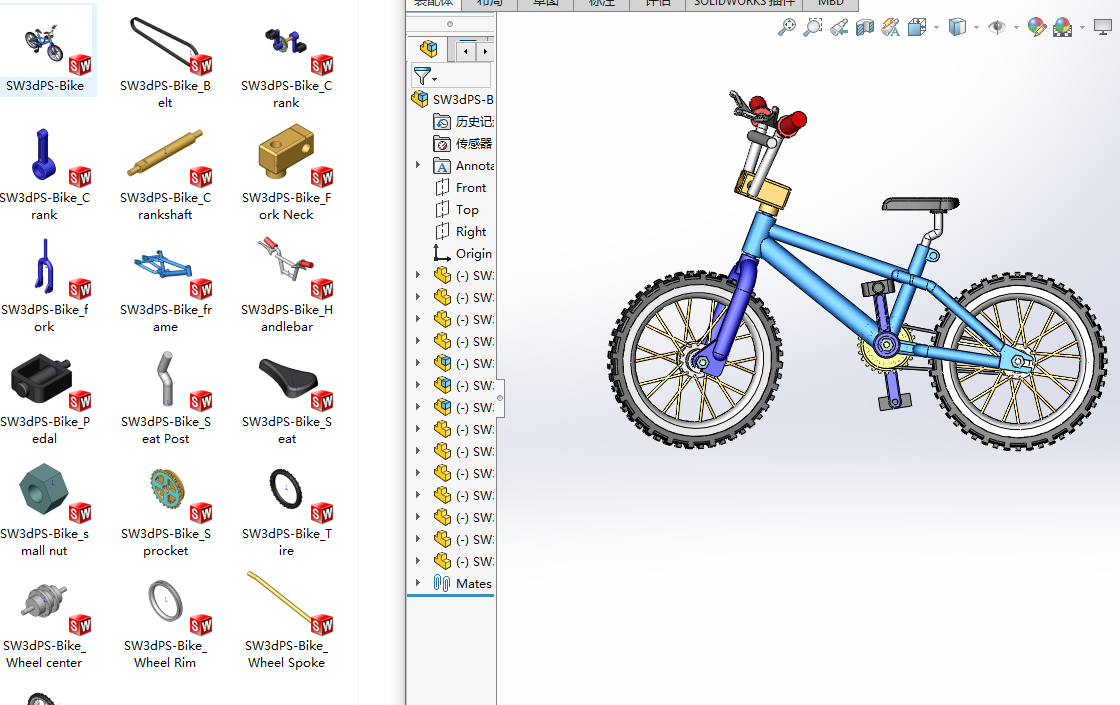
Task: Click the View Orientation cube icon
Action: pos(919,27)
